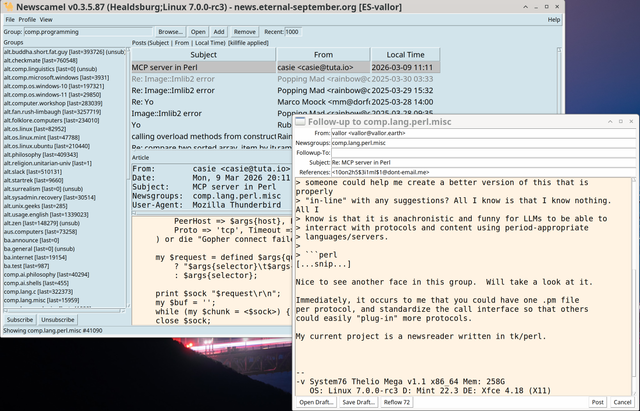The height and width of the screenshot is (411, 640).
Task: Open the File menu in Newscamel
Action: point(10,20)
